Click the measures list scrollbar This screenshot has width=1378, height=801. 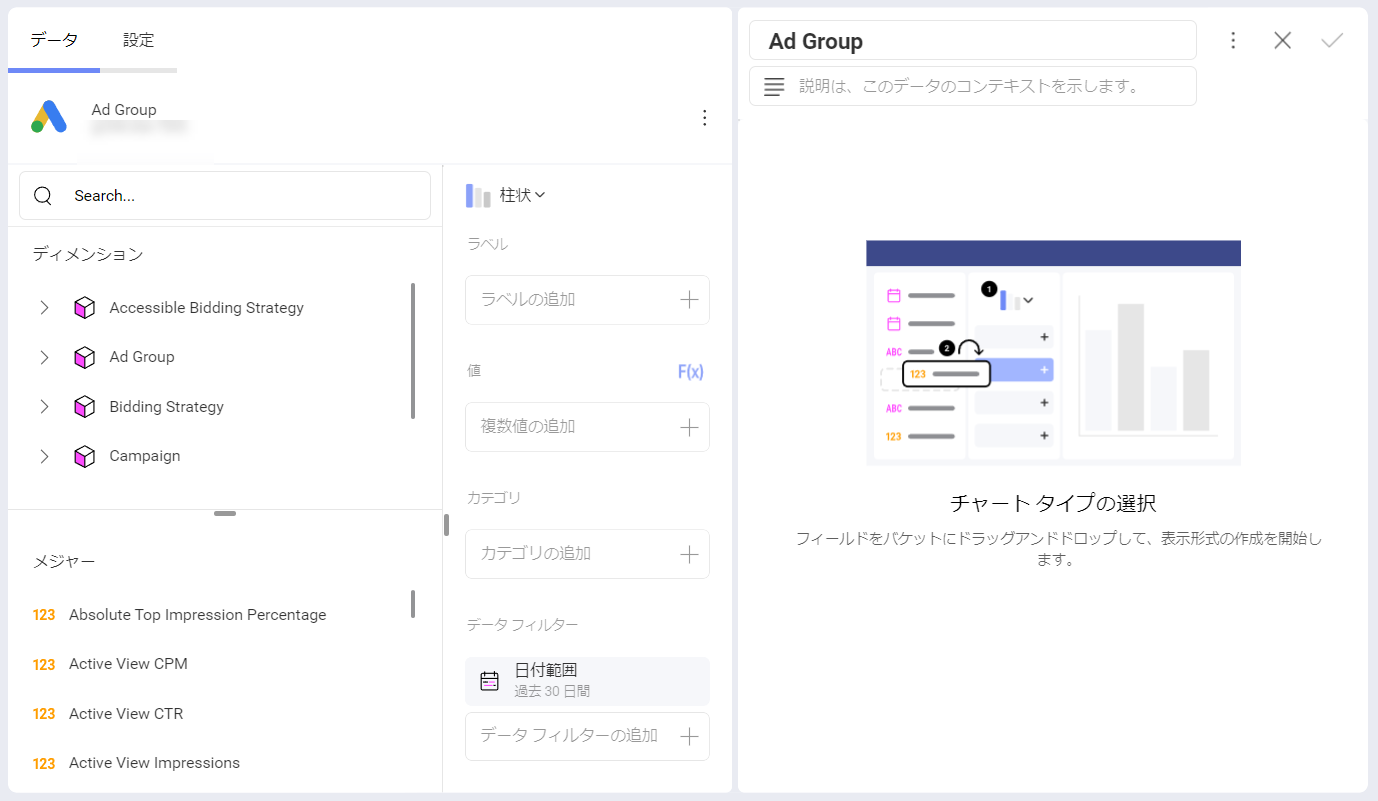pos(413,604)
